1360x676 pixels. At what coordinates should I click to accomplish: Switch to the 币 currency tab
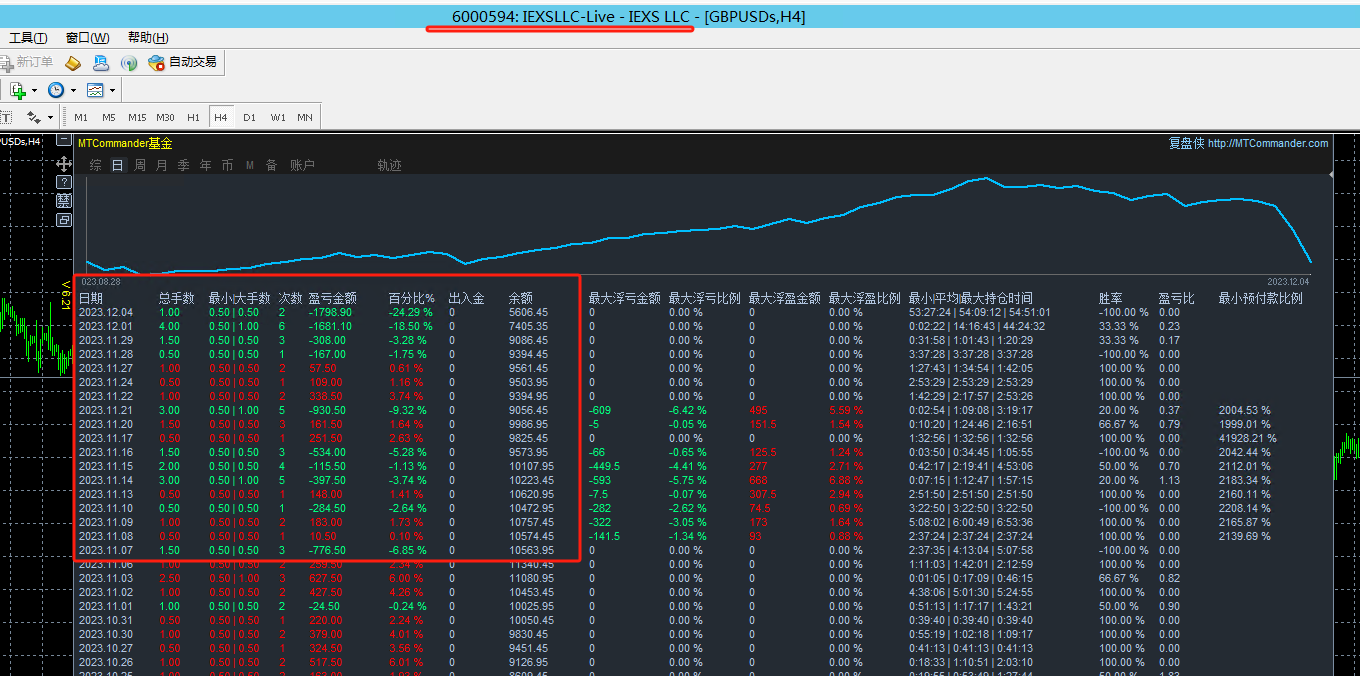227,165
